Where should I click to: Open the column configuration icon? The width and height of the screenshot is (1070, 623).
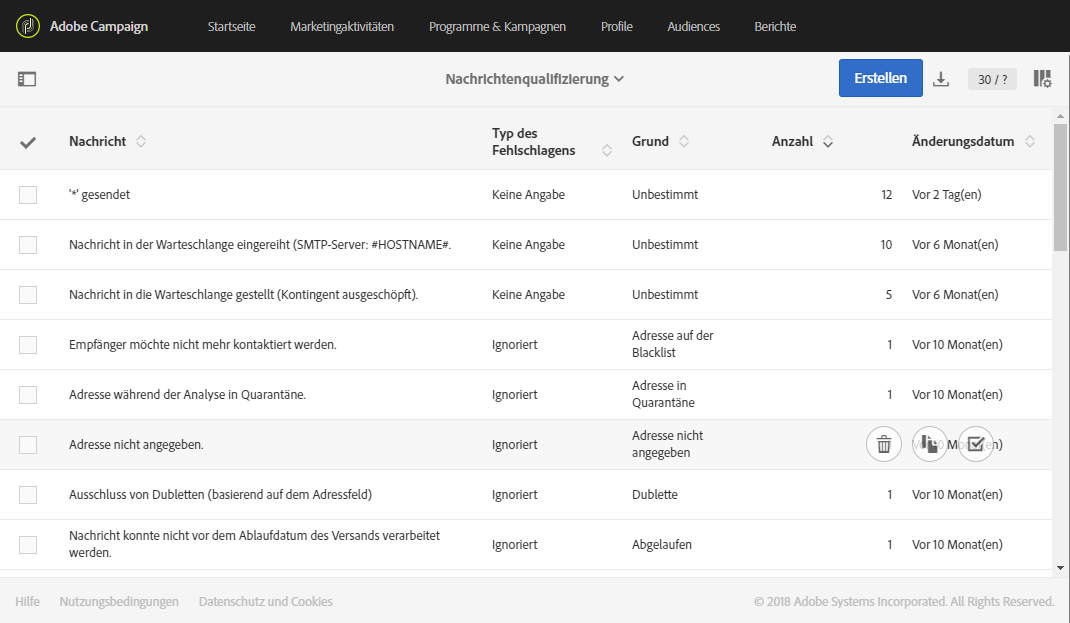pyautogui.click(x=1042, y=79)
